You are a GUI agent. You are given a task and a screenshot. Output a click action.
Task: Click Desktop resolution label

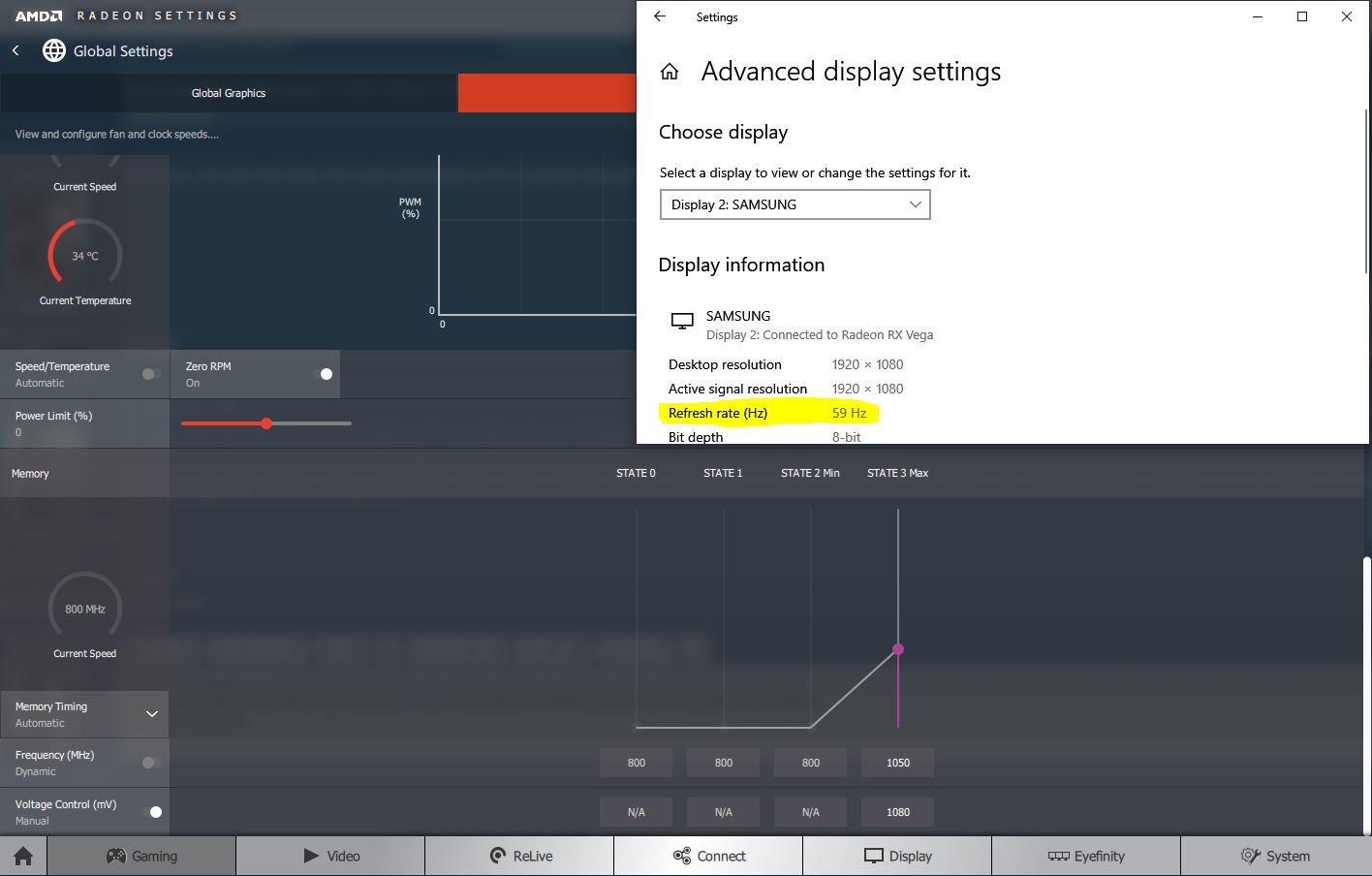(725, 364)
